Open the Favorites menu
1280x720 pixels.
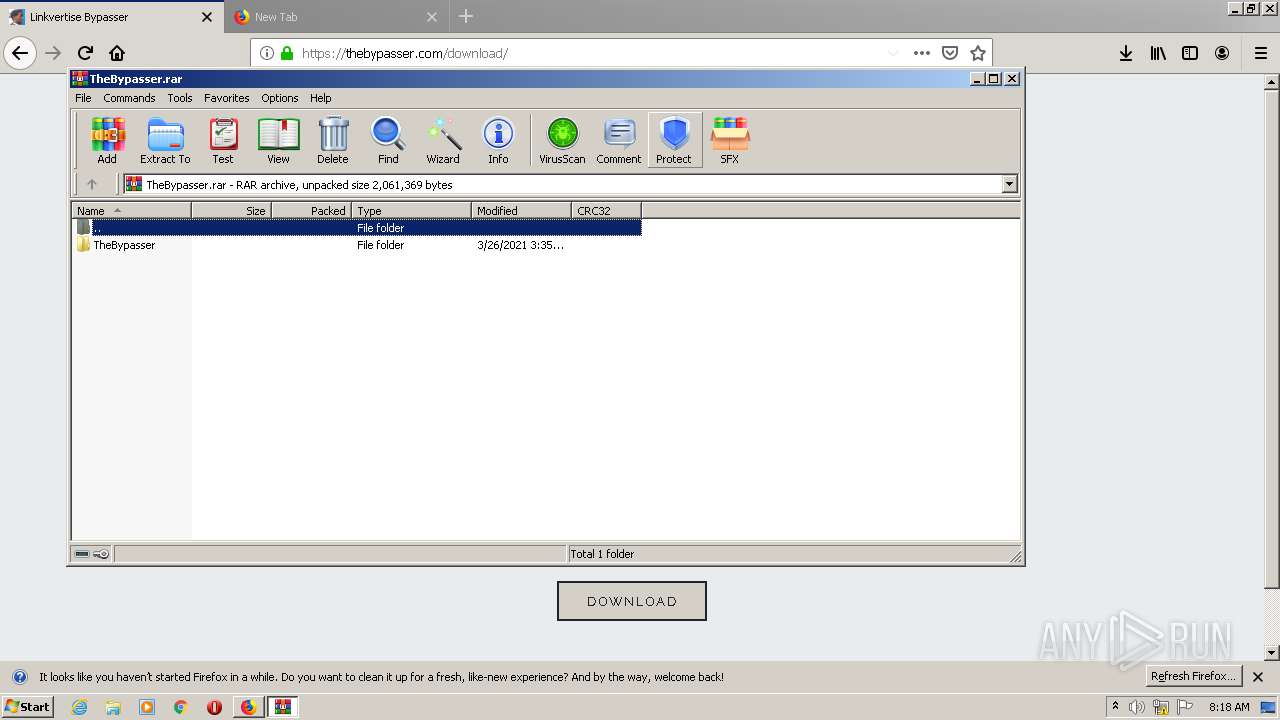click(x=227, y=98)
